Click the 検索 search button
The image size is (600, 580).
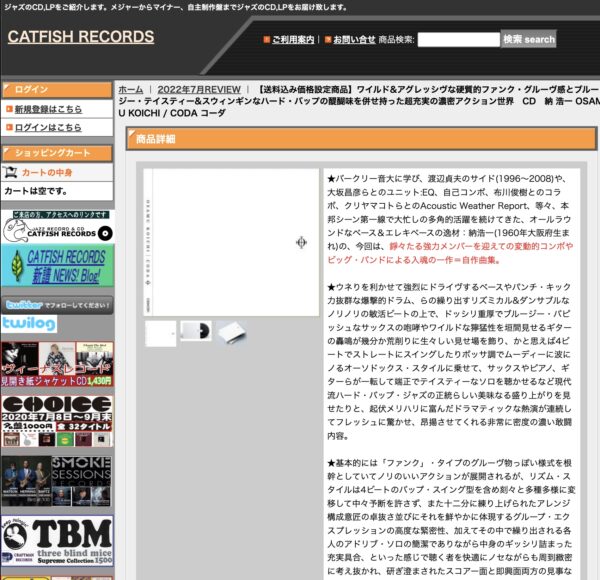[528, 39]
